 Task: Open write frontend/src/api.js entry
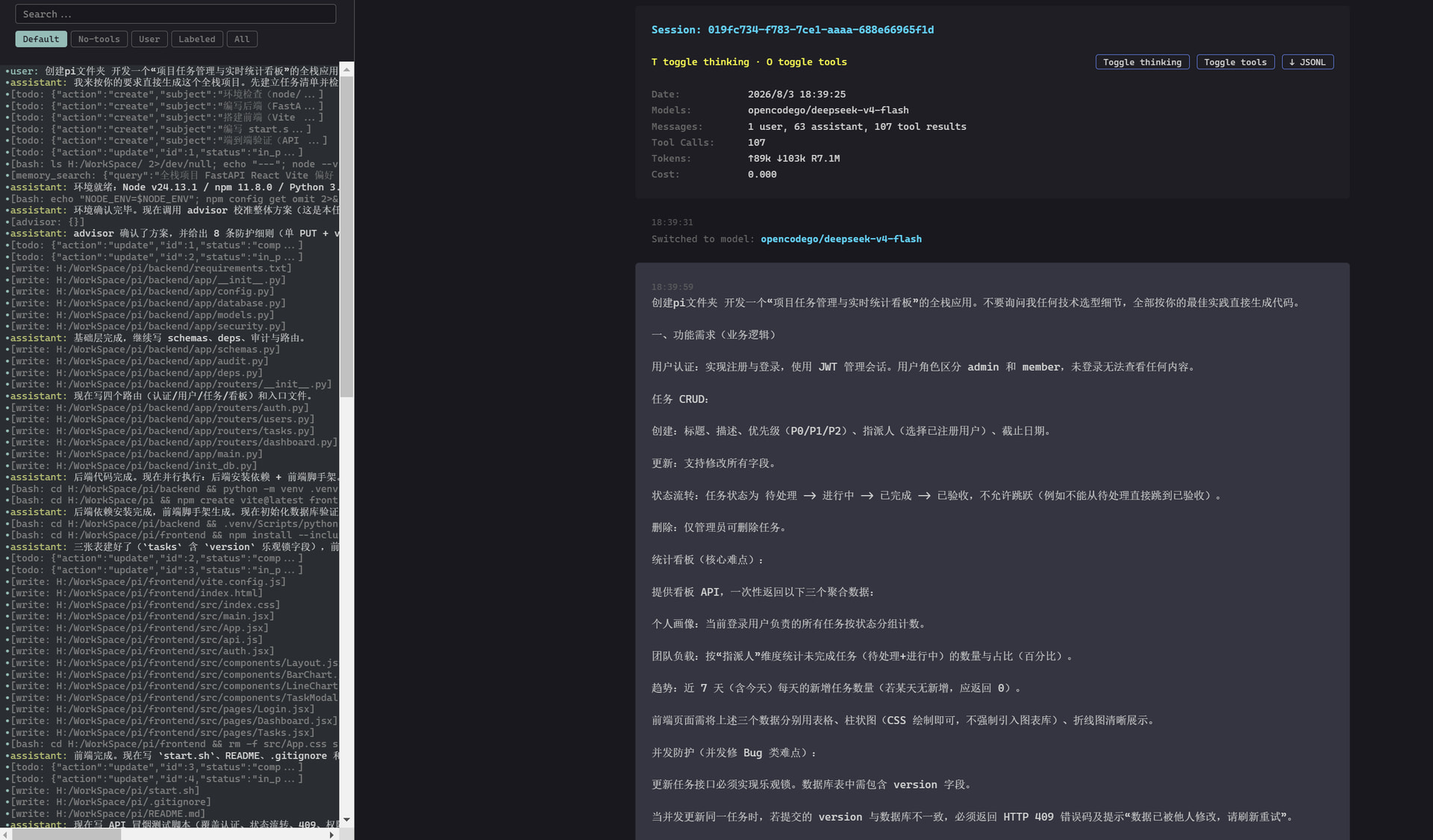137,639
